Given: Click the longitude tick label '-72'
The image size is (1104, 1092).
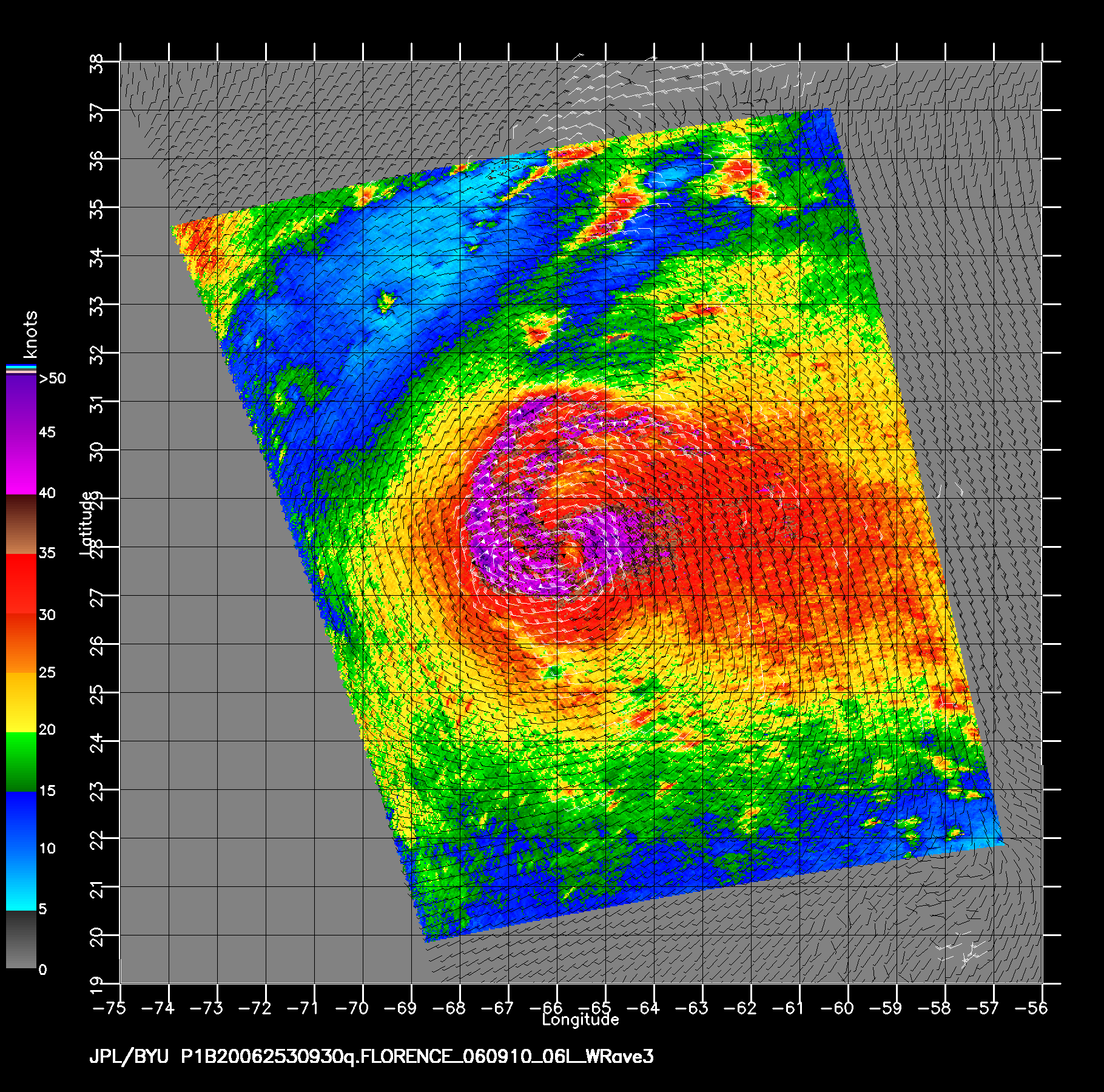Looking at the screenshot, I should (255, 1008).
